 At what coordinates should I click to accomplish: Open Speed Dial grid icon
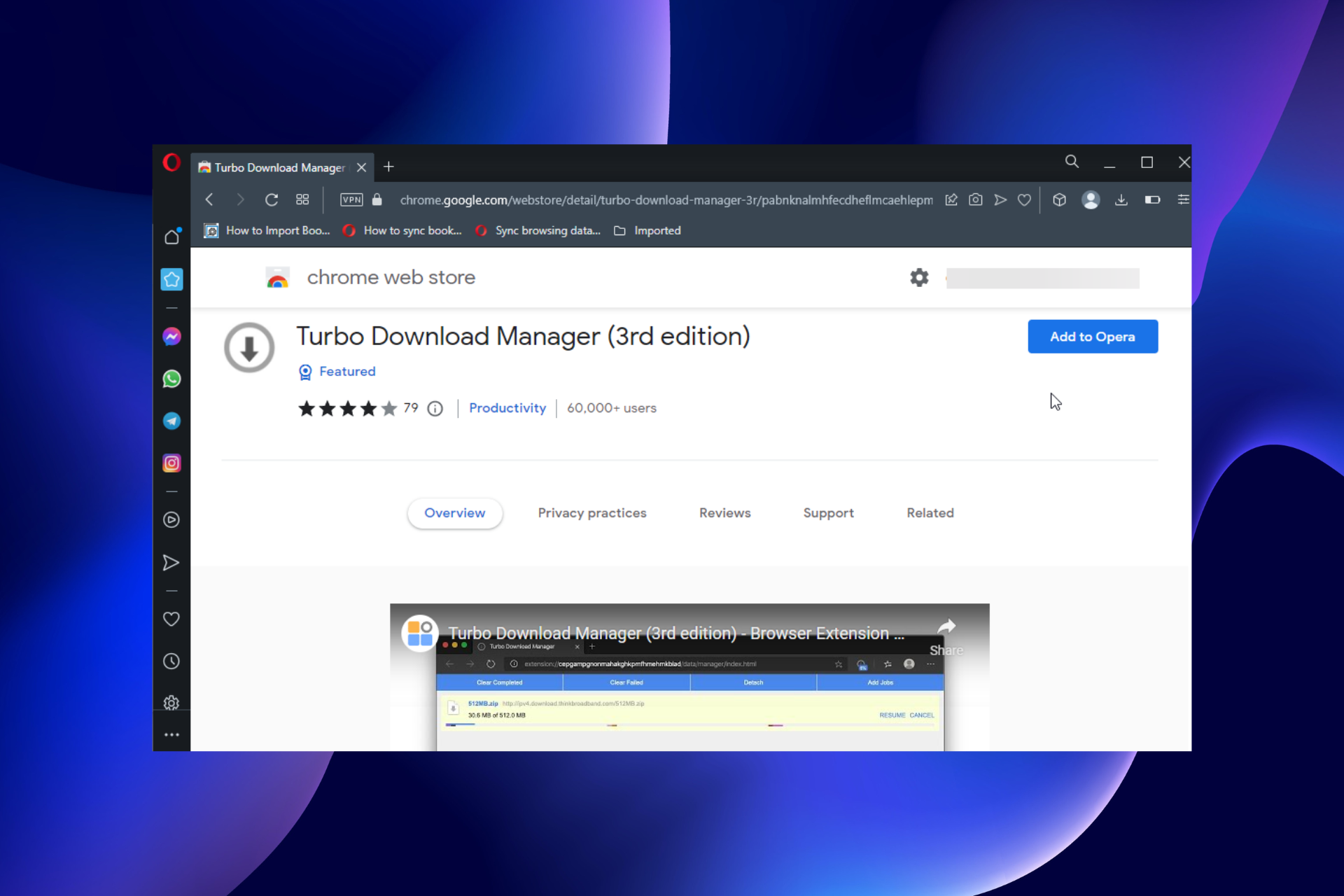click(302, 200)
